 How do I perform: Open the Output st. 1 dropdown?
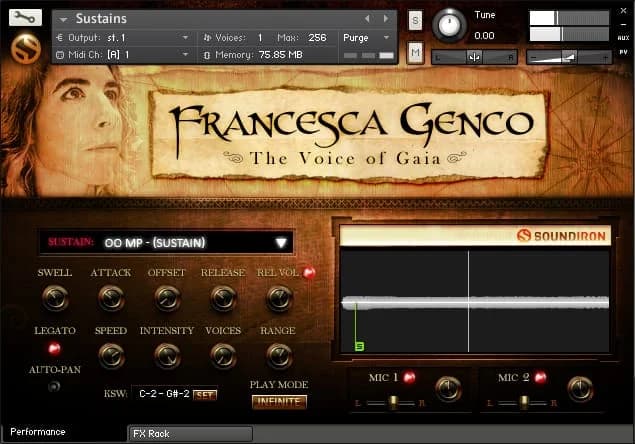click(x=185, y=38)
